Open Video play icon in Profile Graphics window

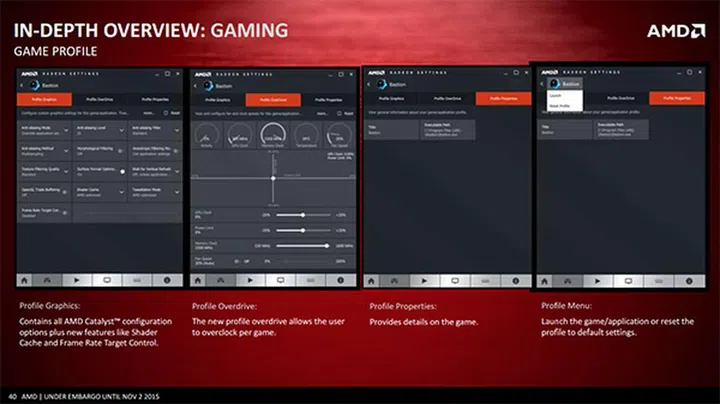pyautogui.click(x=77, y=280)
